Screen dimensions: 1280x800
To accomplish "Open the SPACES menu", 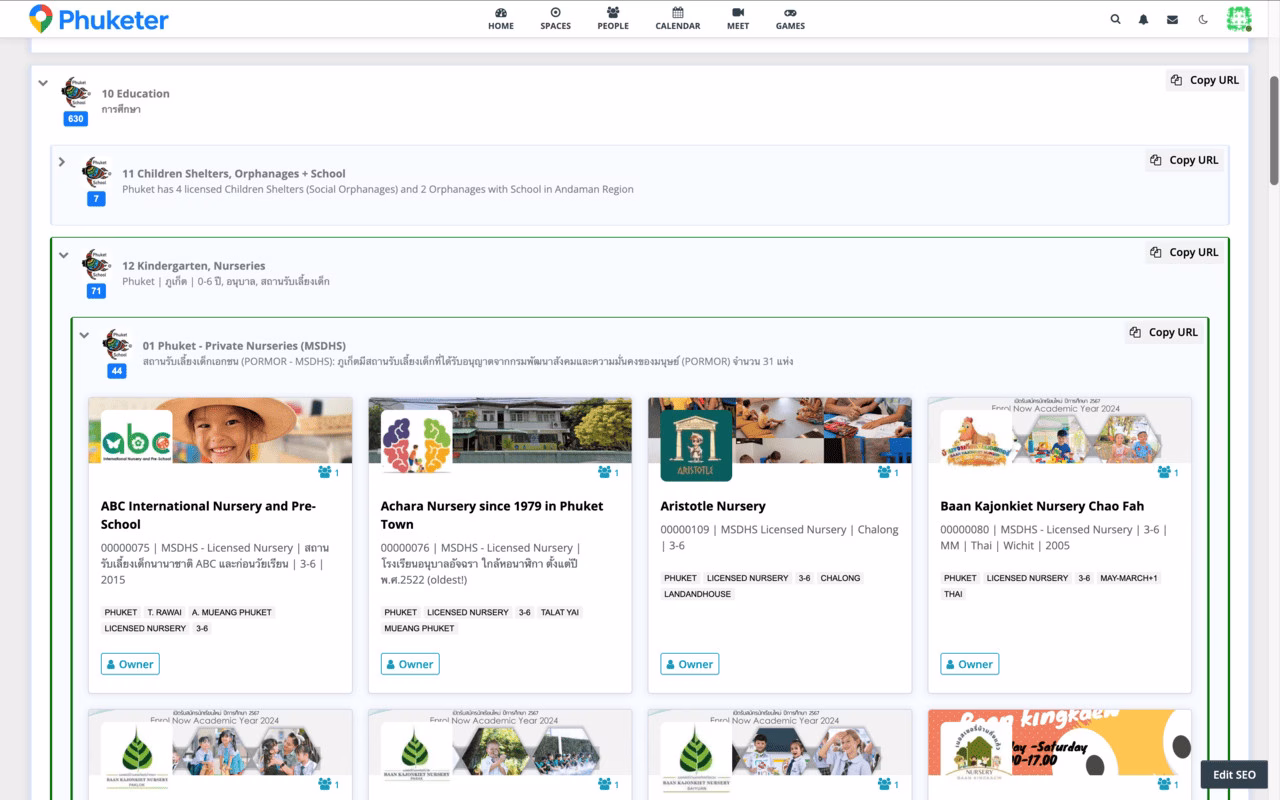I will [x=556, y=19].
